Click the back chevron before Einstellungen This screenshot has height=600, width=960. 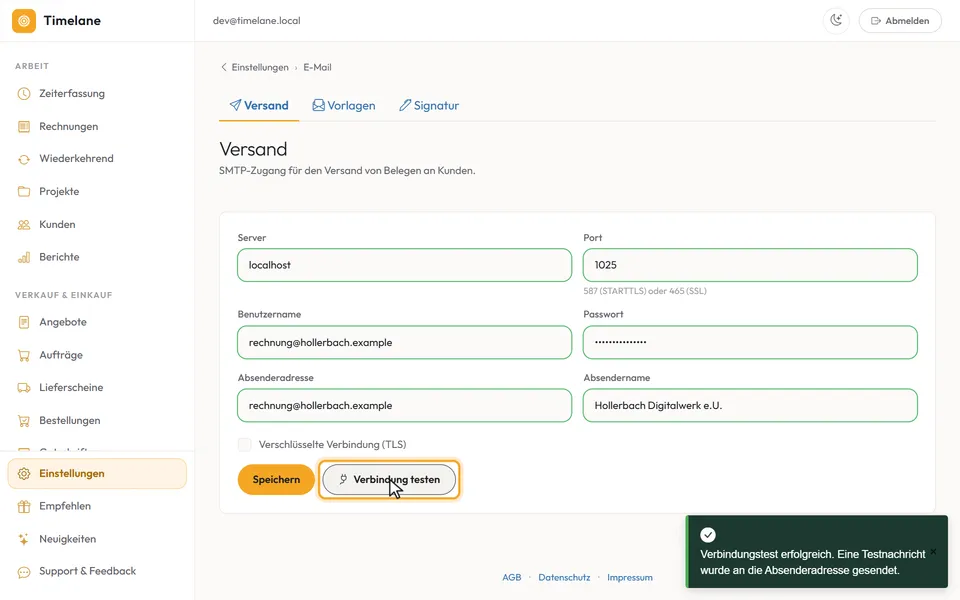(x=223, y=67)
